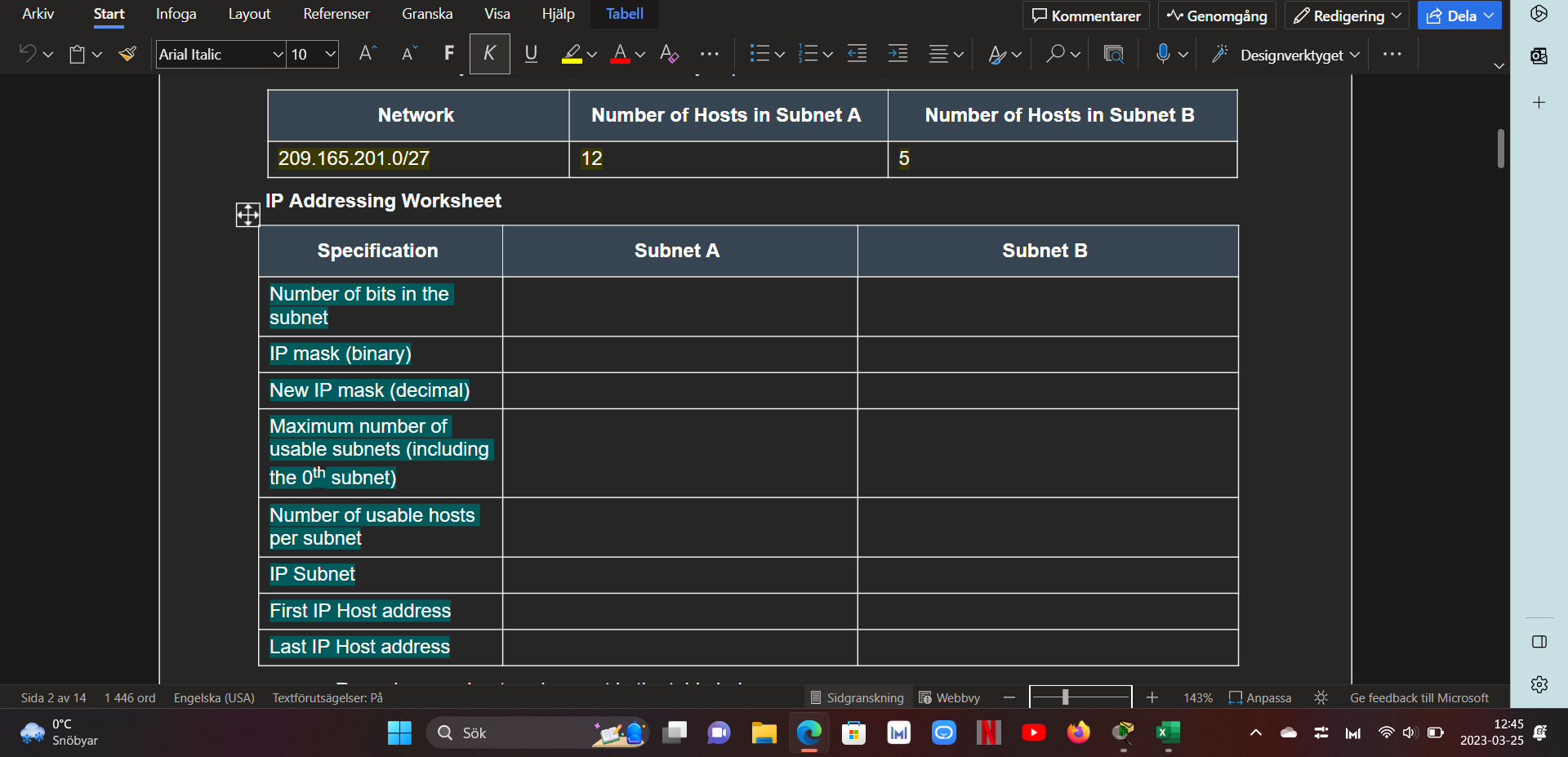Apply red font color
Viewport: 1568px width, 757px height.
[x=620, y=53]
